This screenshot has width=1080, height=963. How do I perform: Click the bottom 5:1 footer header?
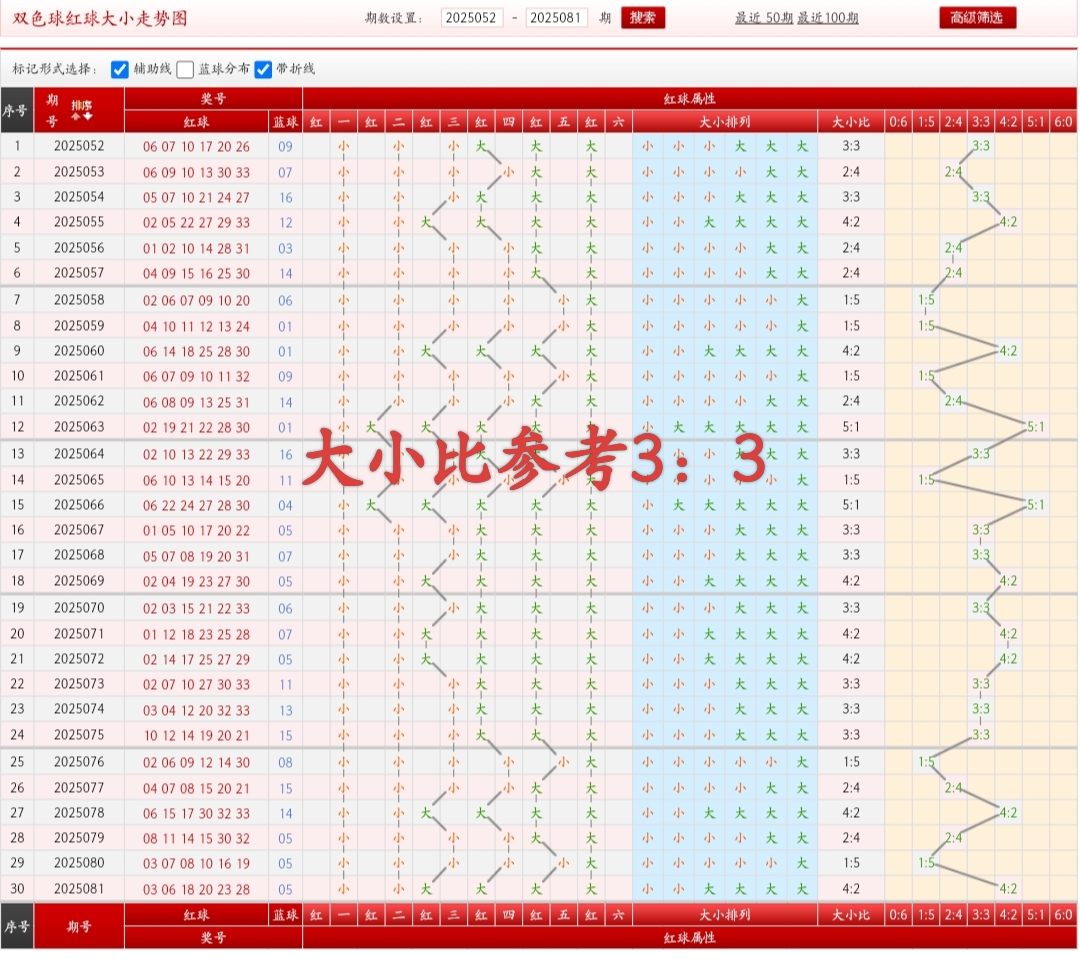pyautogui.click(x=1036, y=915)
